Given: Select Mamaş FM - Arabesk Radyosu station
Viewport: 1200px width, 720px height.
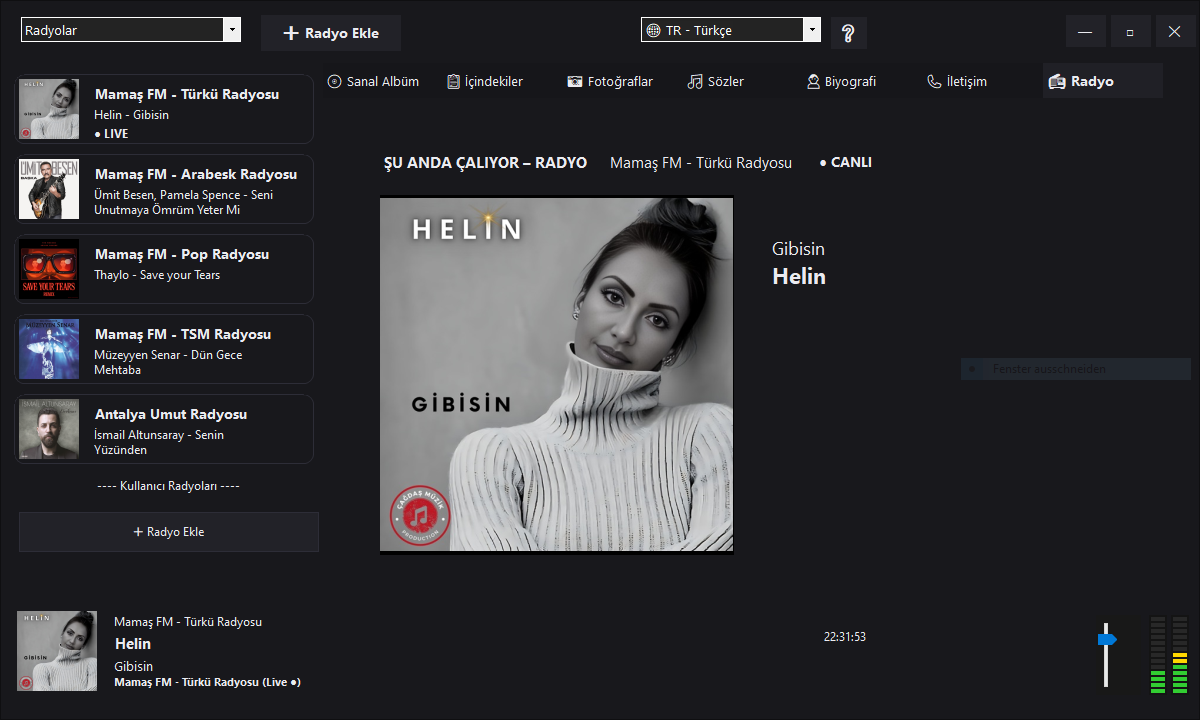Looking at the screenshot, I should pyautogui.click(x=165, y=189).
